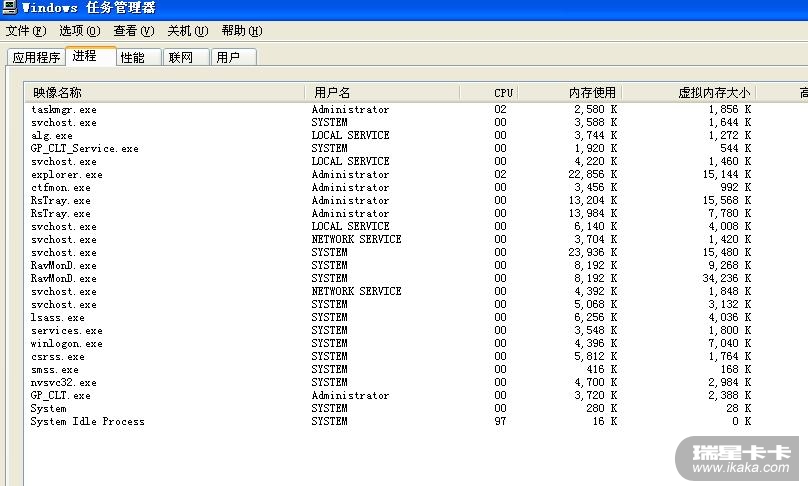Image resolution: width=808 pixels, height=486 pixels.
Task: Select the GP_CLT.exe process
Action: coord(60,395)
